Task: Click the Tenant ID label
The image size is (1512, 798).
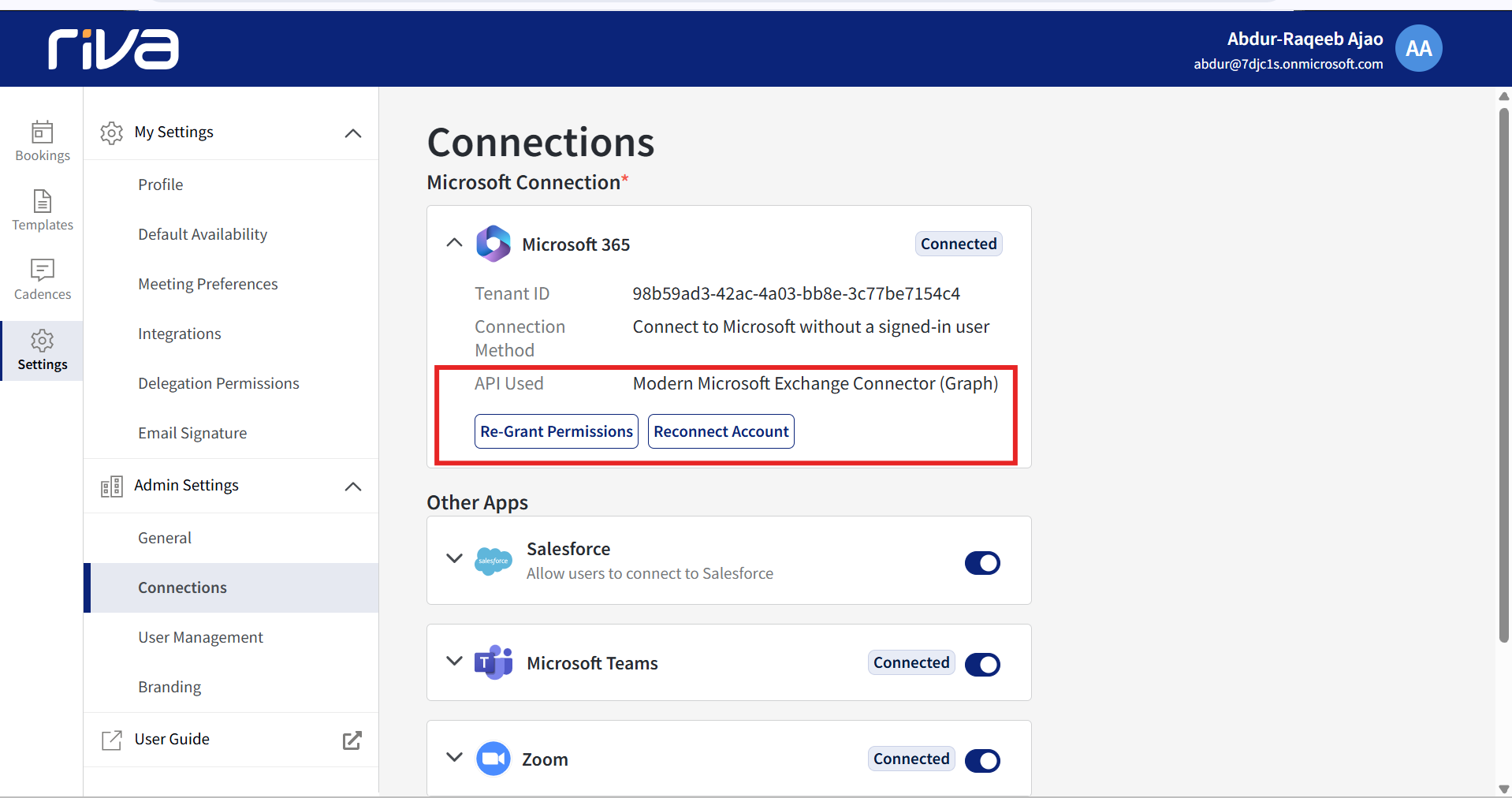Action: [x=512, y=293]
